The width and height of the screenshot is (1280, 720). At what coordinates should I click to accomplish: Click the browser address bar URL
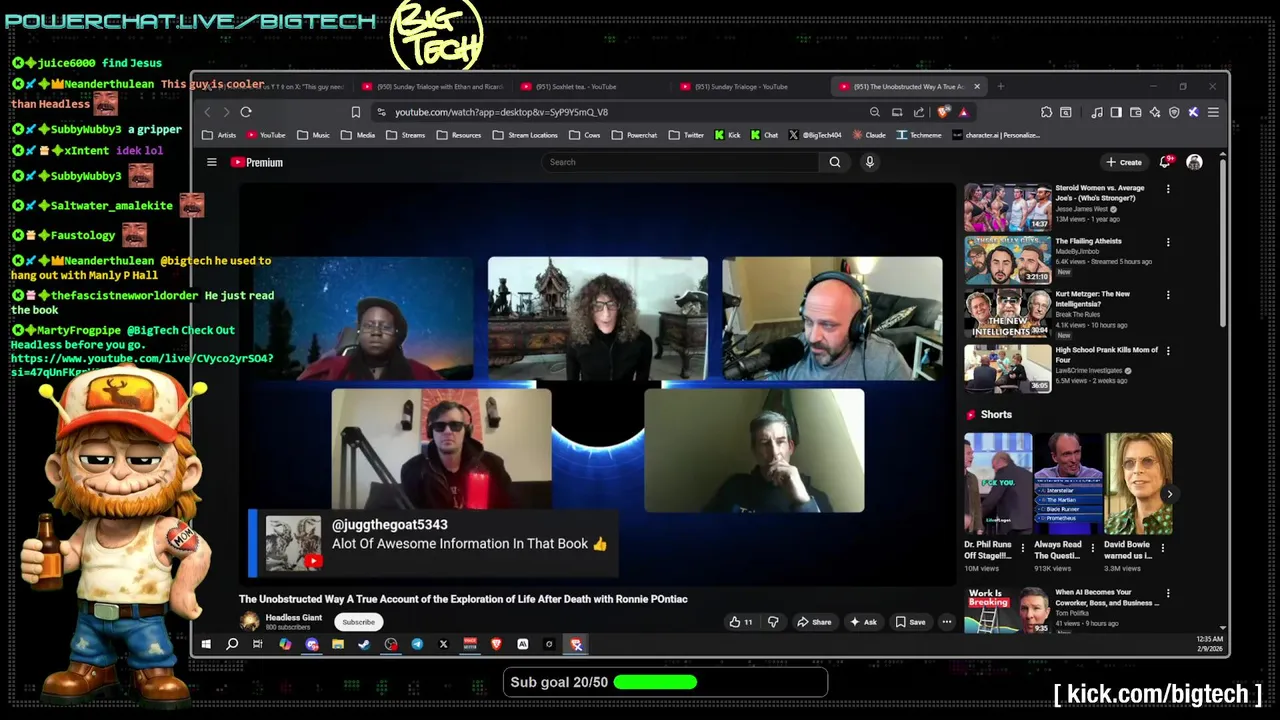coord(501,112)
